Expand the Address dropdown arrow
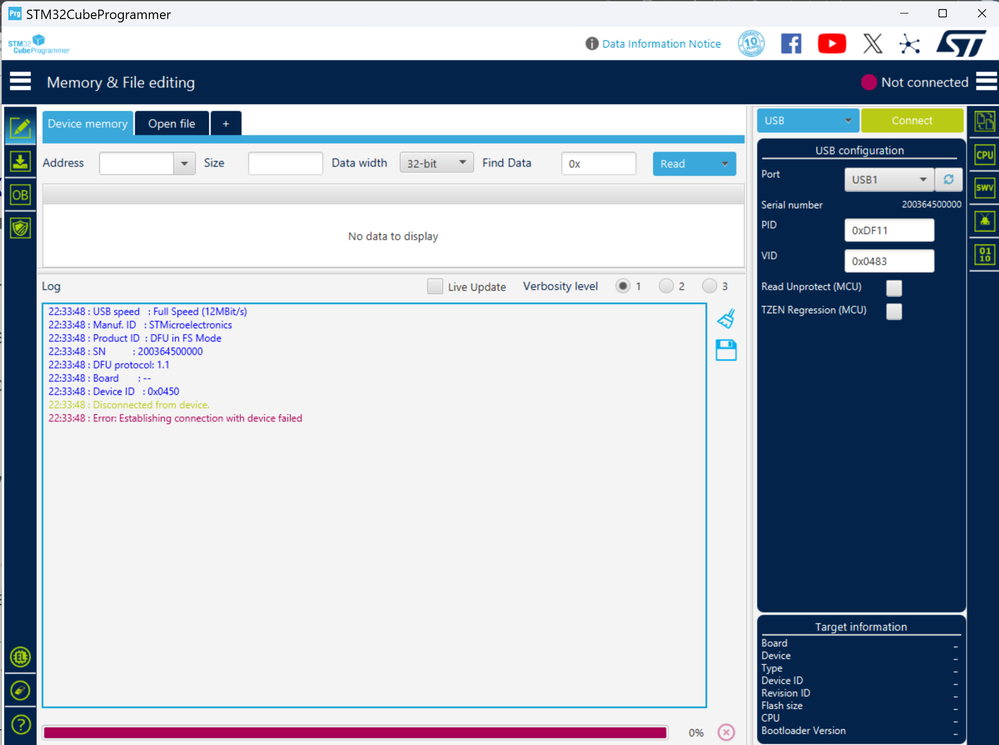The image size is (999, 745). (x=184, y=163)
